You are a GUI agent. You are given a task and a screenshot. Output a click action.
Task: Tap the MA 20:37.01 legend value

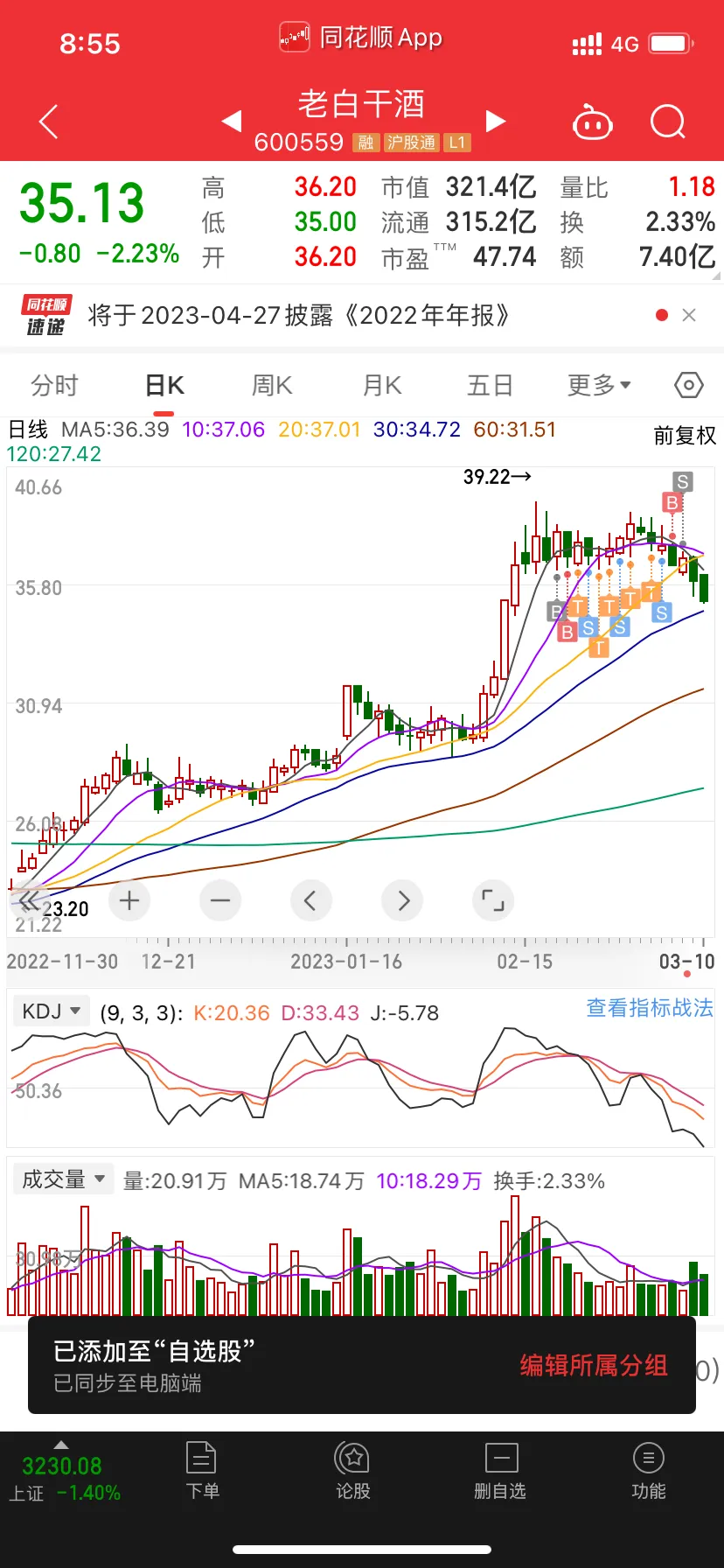pyautogui.click(x=319, y=430)
